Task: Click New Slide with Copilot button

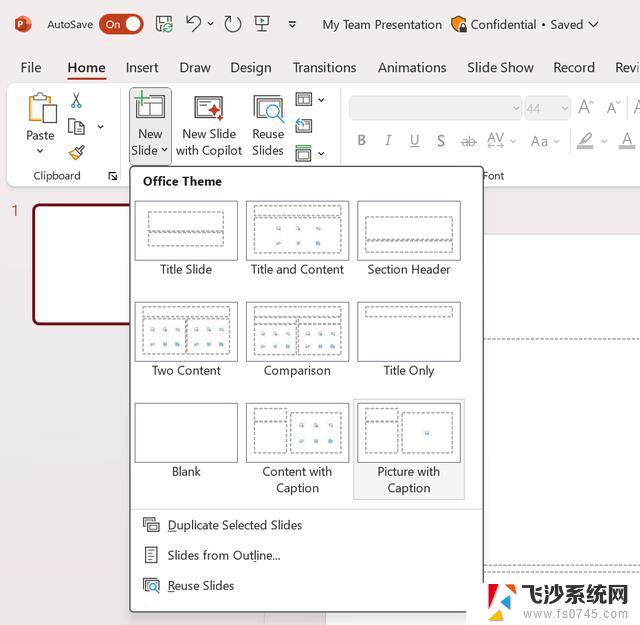Action: click(x=209, y=126)
